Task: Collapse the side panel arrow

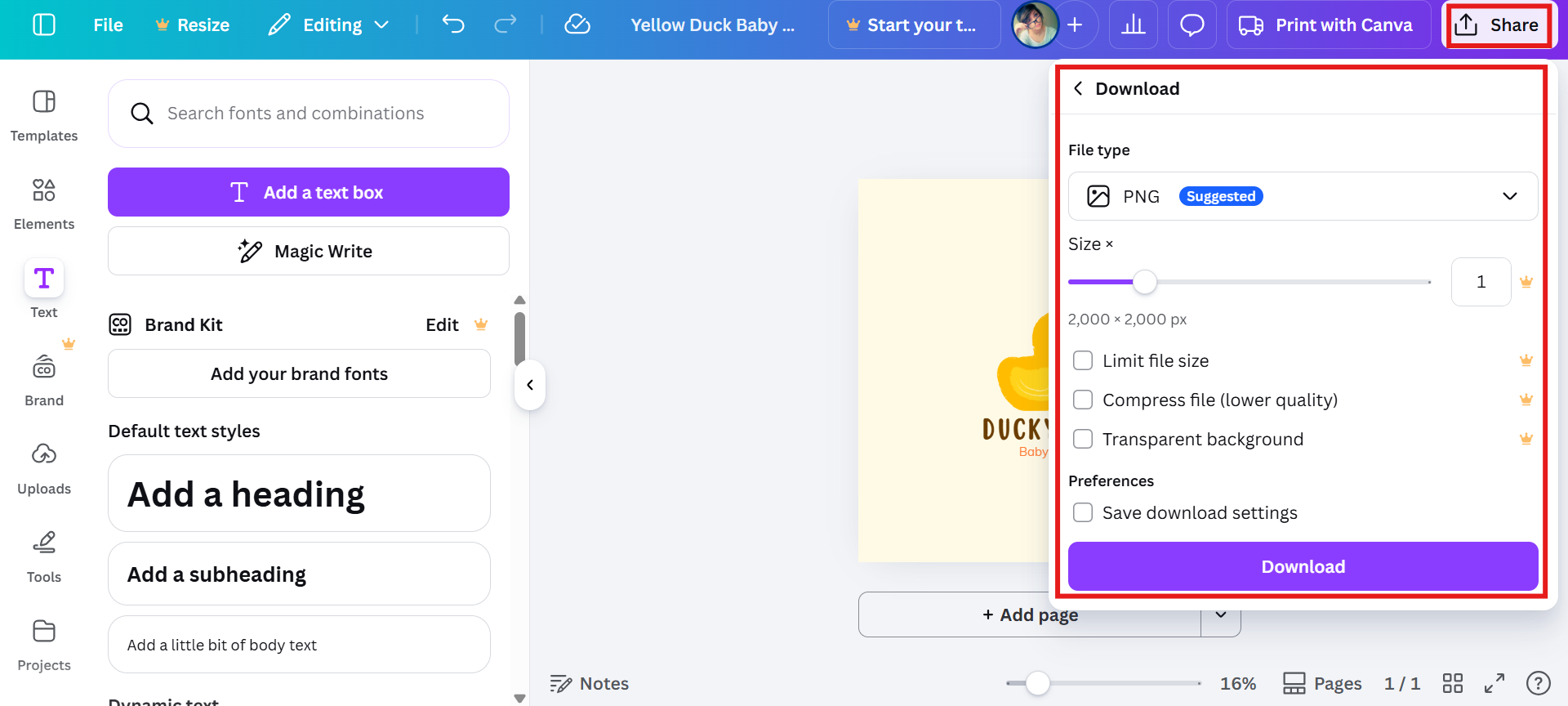Action: pyautogui.click(x=530, y=385)
